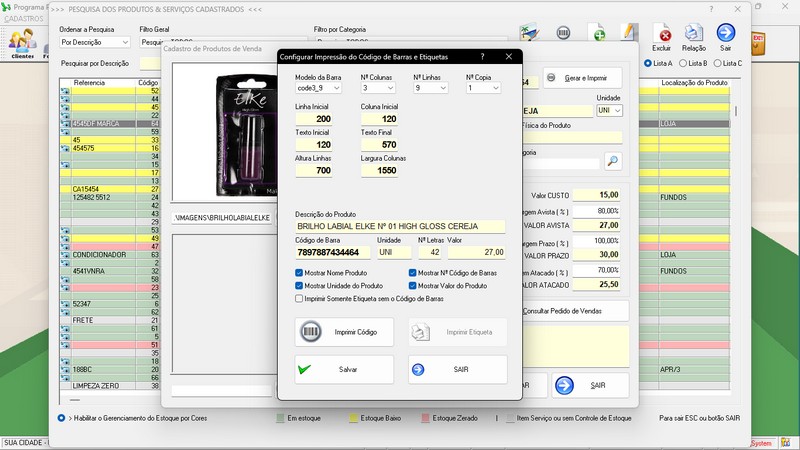Viewport: 800px width, 450px height.
Task: Click the Imprimir Código barcode button
Action: [x=344, y=331]
